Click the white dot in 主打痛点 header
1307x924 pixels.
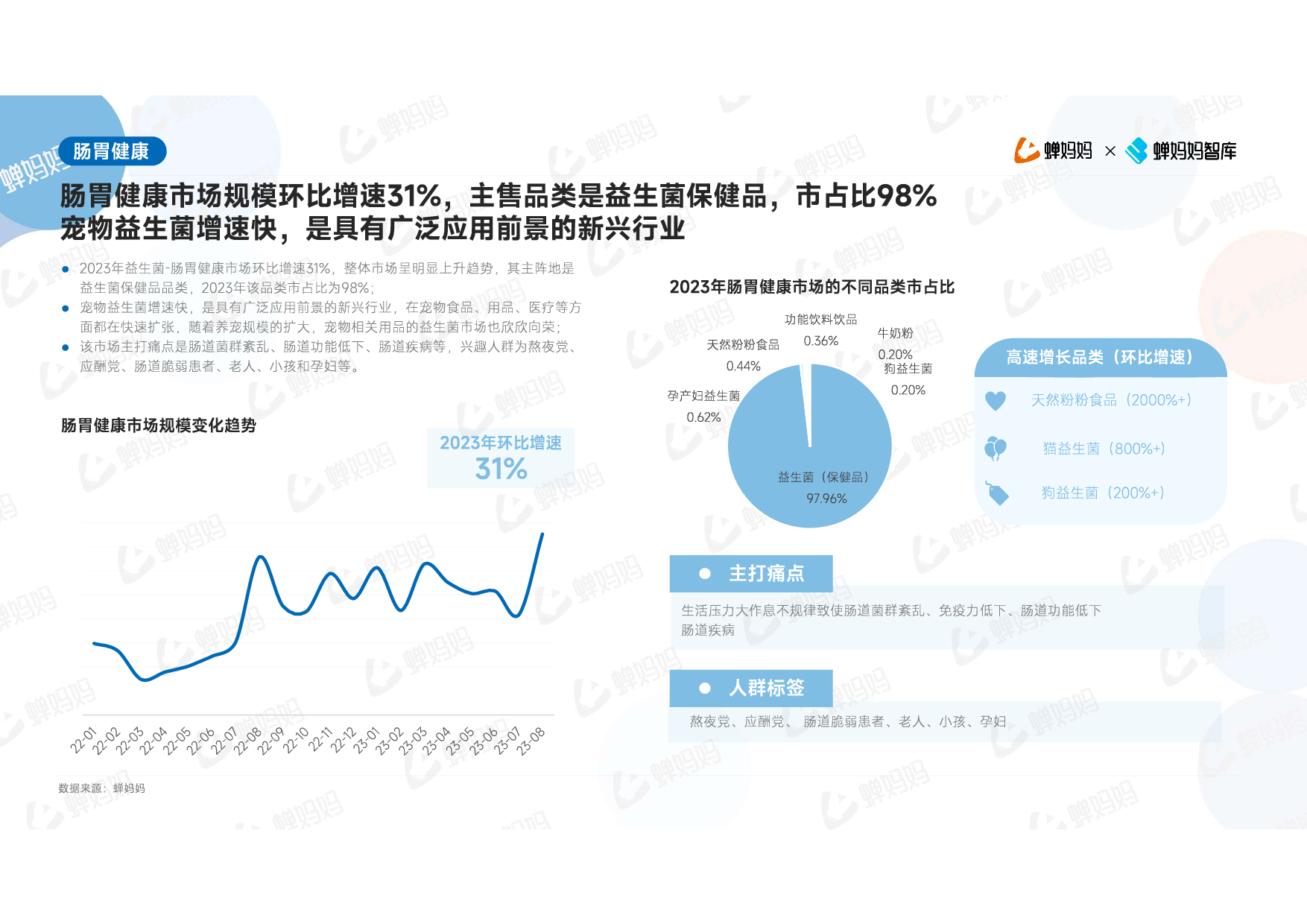pos(704,574)
